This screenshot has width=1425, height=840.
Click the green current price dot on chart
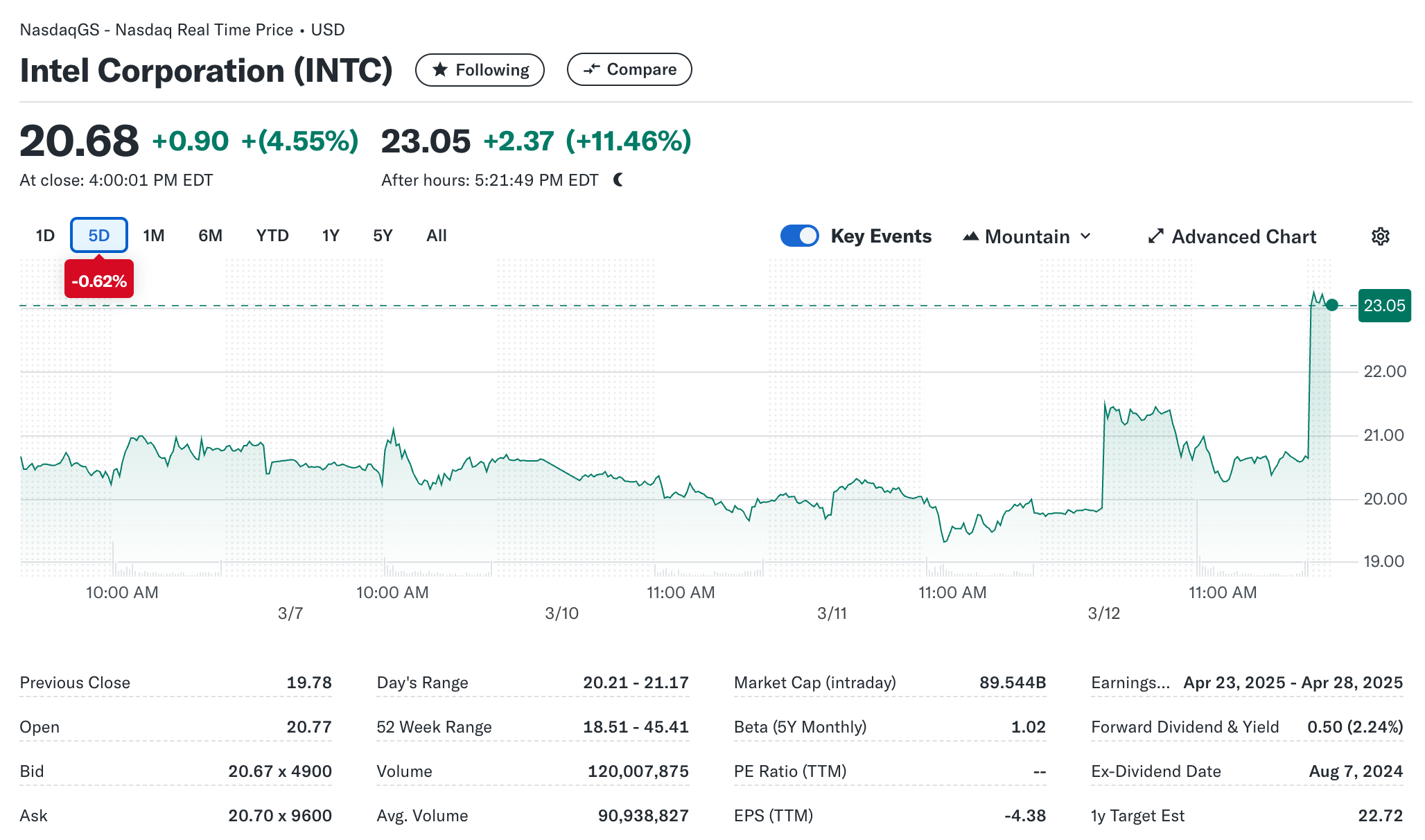pyautogui.click(x=1332, y=305)
